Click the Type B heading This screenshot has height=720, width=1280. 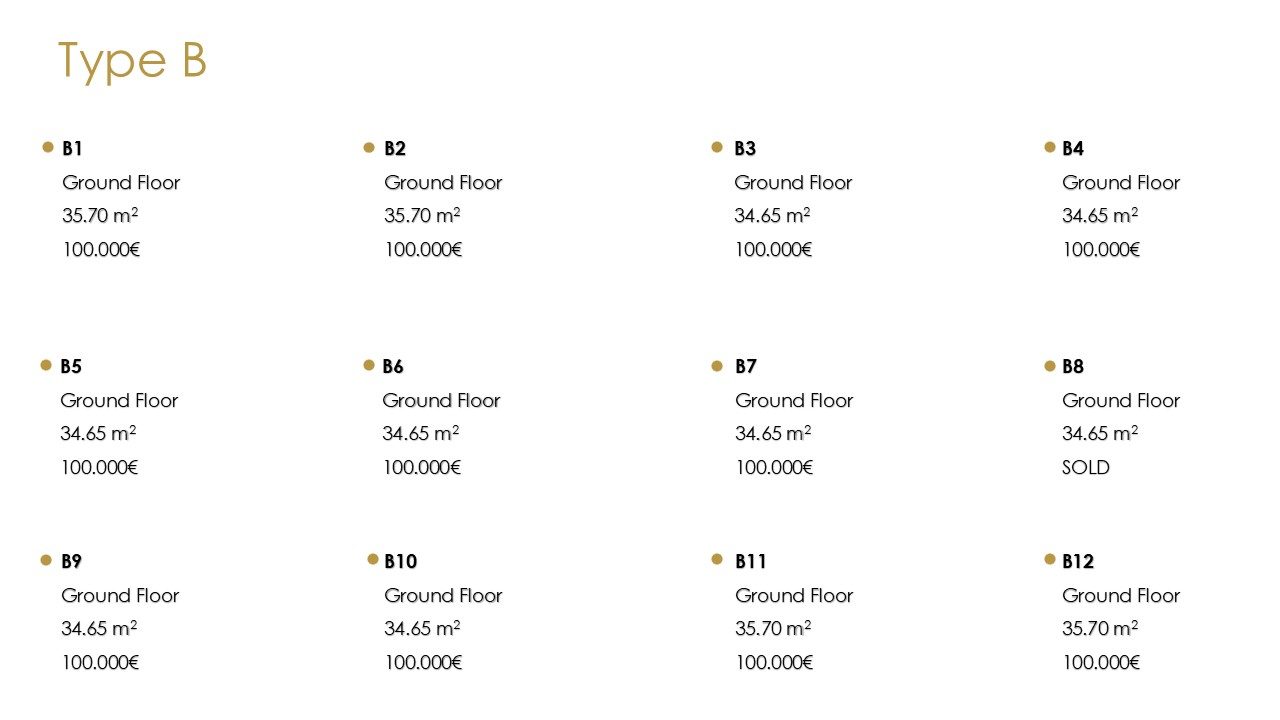pos(132,61)
